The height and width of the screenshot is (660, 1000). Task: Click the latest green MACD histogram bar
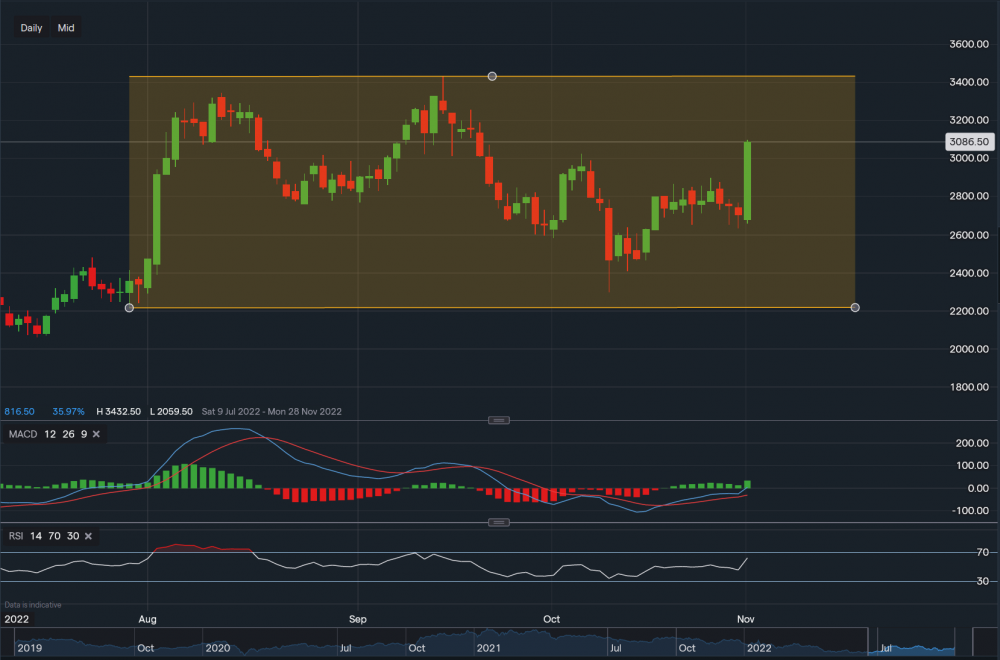pos(748,484)
